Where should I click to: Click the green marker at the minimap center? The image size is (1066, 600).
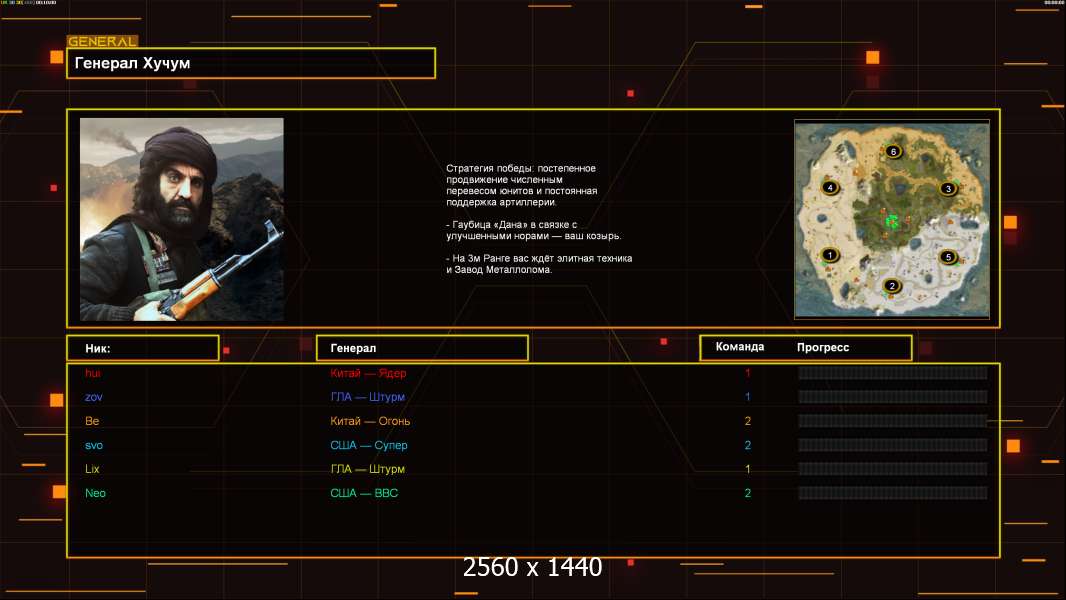coord(890,219)
